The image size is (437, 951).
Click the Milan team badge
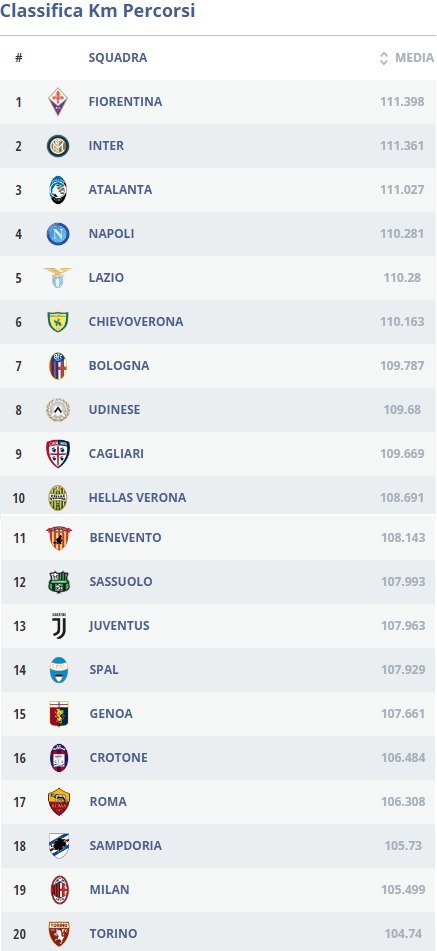[59, 890]
